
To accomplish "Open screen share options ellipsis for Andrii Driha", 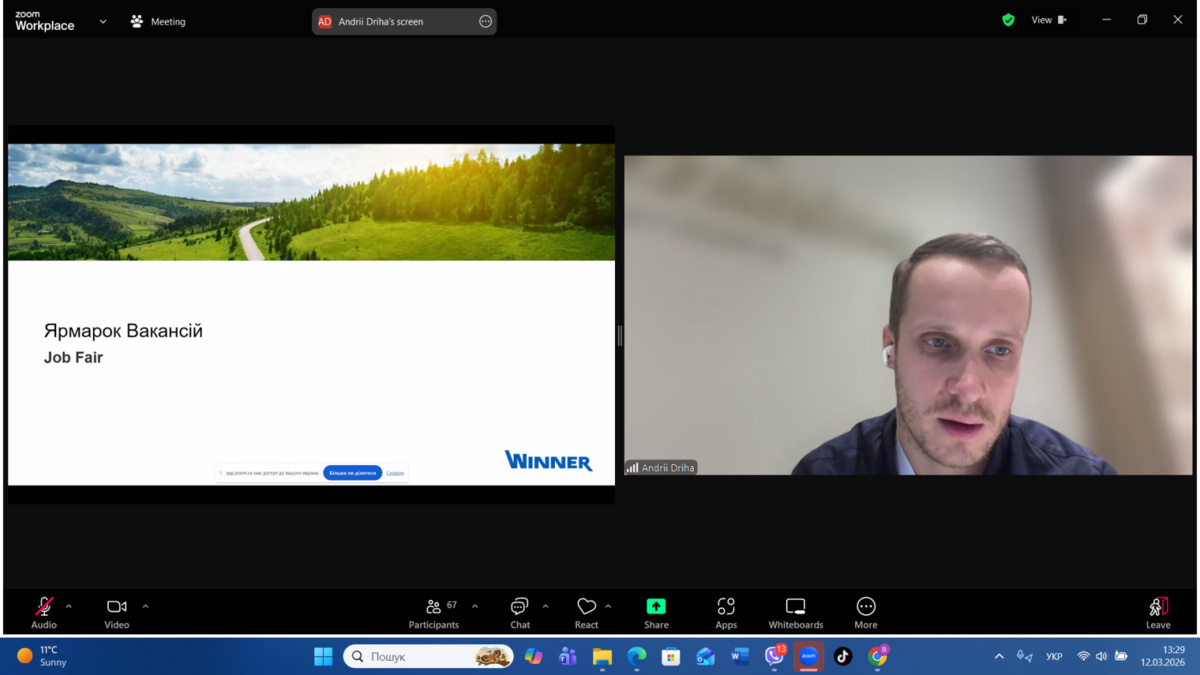I will (486, 21).
